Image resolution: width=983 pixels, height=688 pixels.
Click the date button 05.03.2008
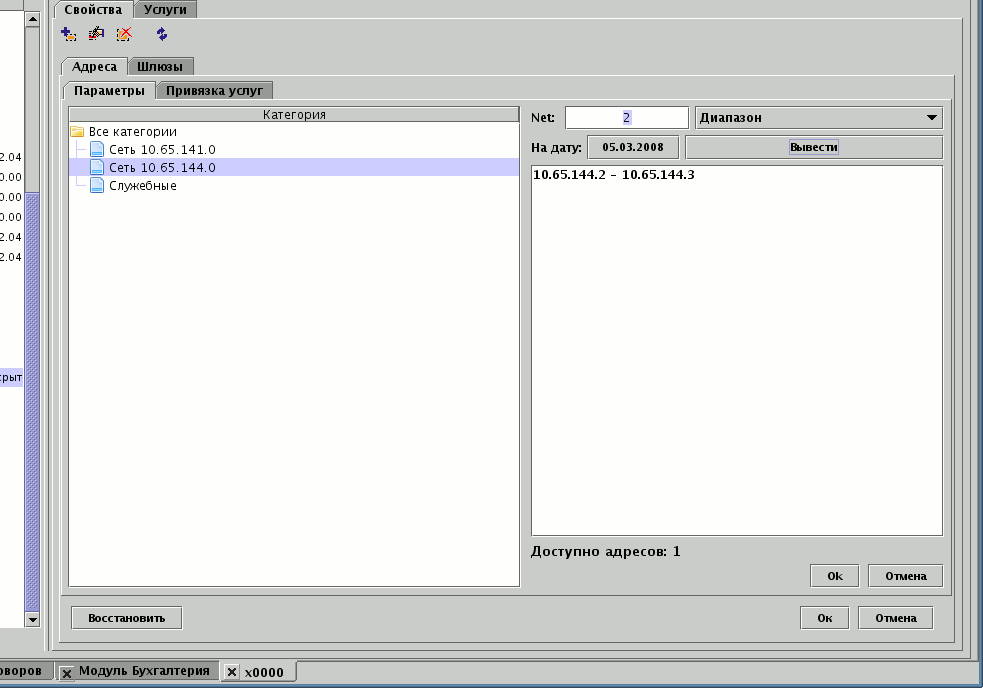click(x=633, y=147)
